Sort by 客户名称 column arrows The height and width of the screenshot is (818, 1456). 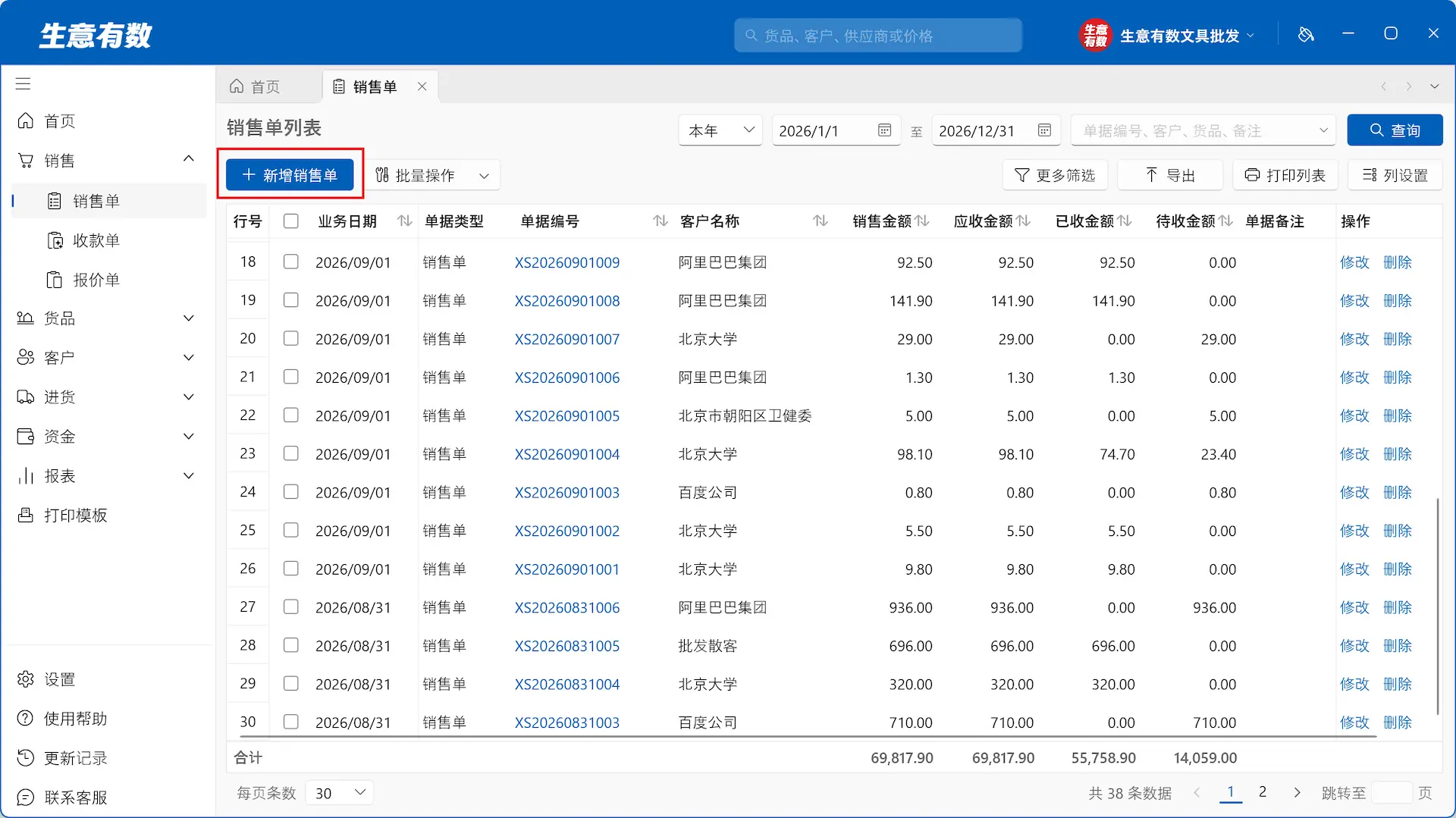[x=821, y=221]
